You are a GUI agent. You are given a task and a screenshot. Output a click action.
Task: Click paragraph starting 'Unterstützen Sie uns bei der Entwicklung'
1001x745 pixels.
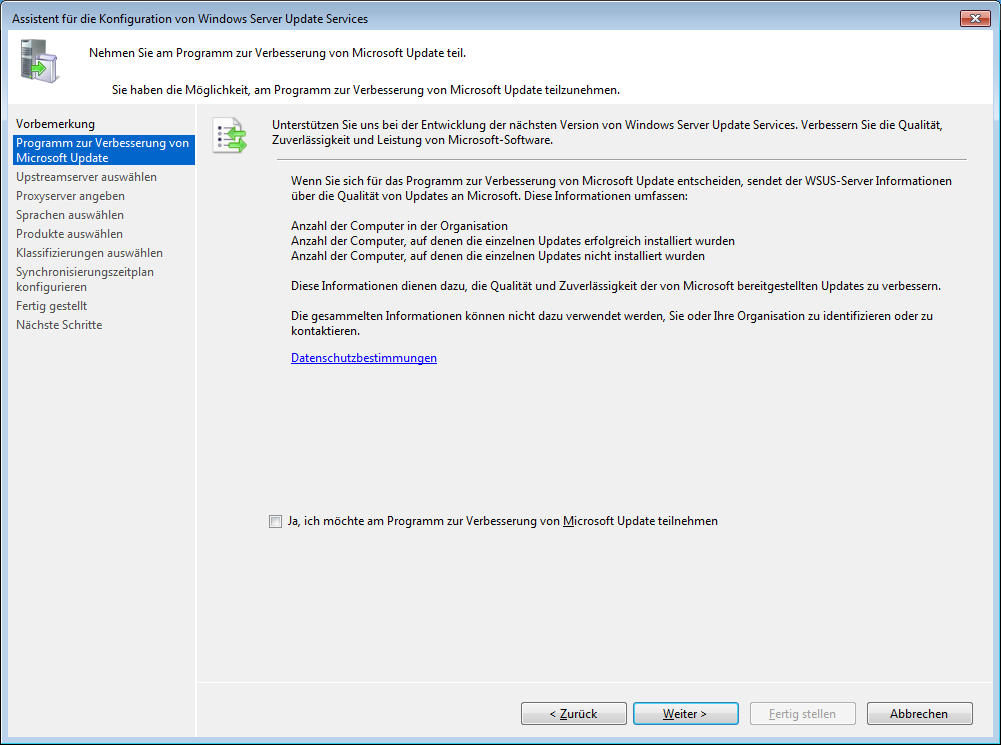click(607, 132)
